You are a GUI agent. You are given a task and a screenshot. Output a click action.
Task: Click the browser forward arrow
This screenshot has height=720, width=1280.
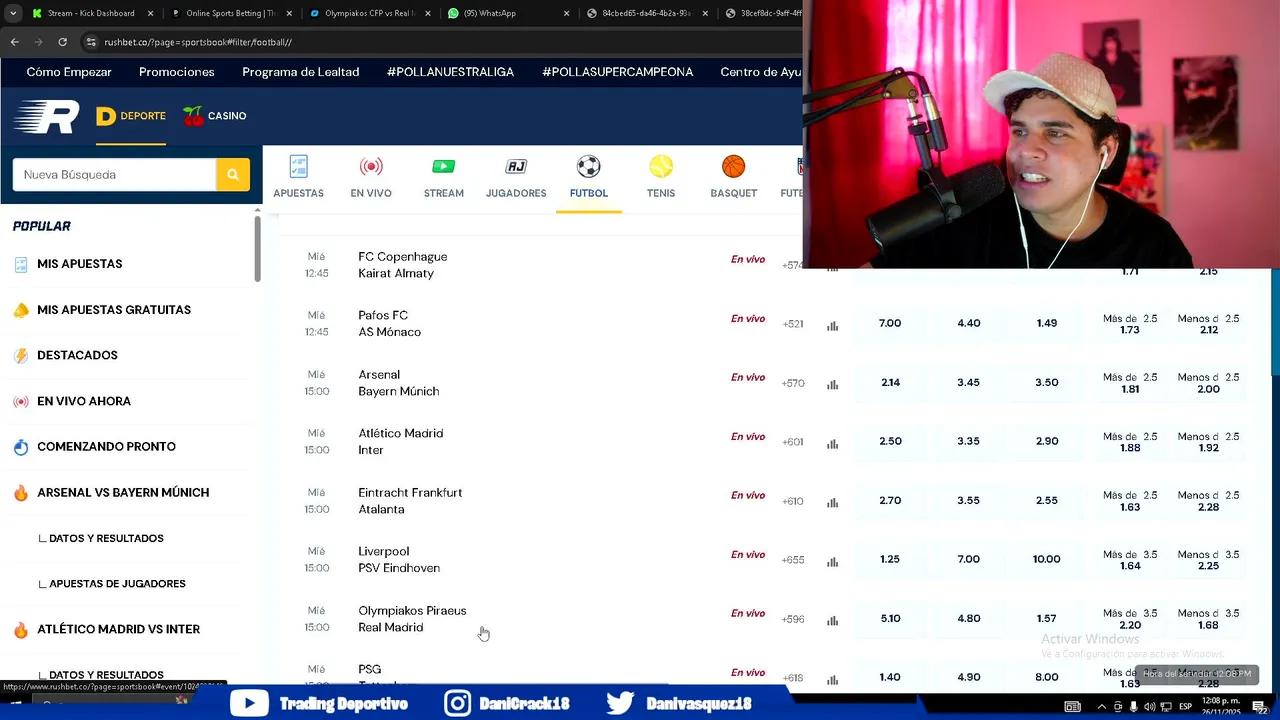pyautogui.click(x=38, y=42)
